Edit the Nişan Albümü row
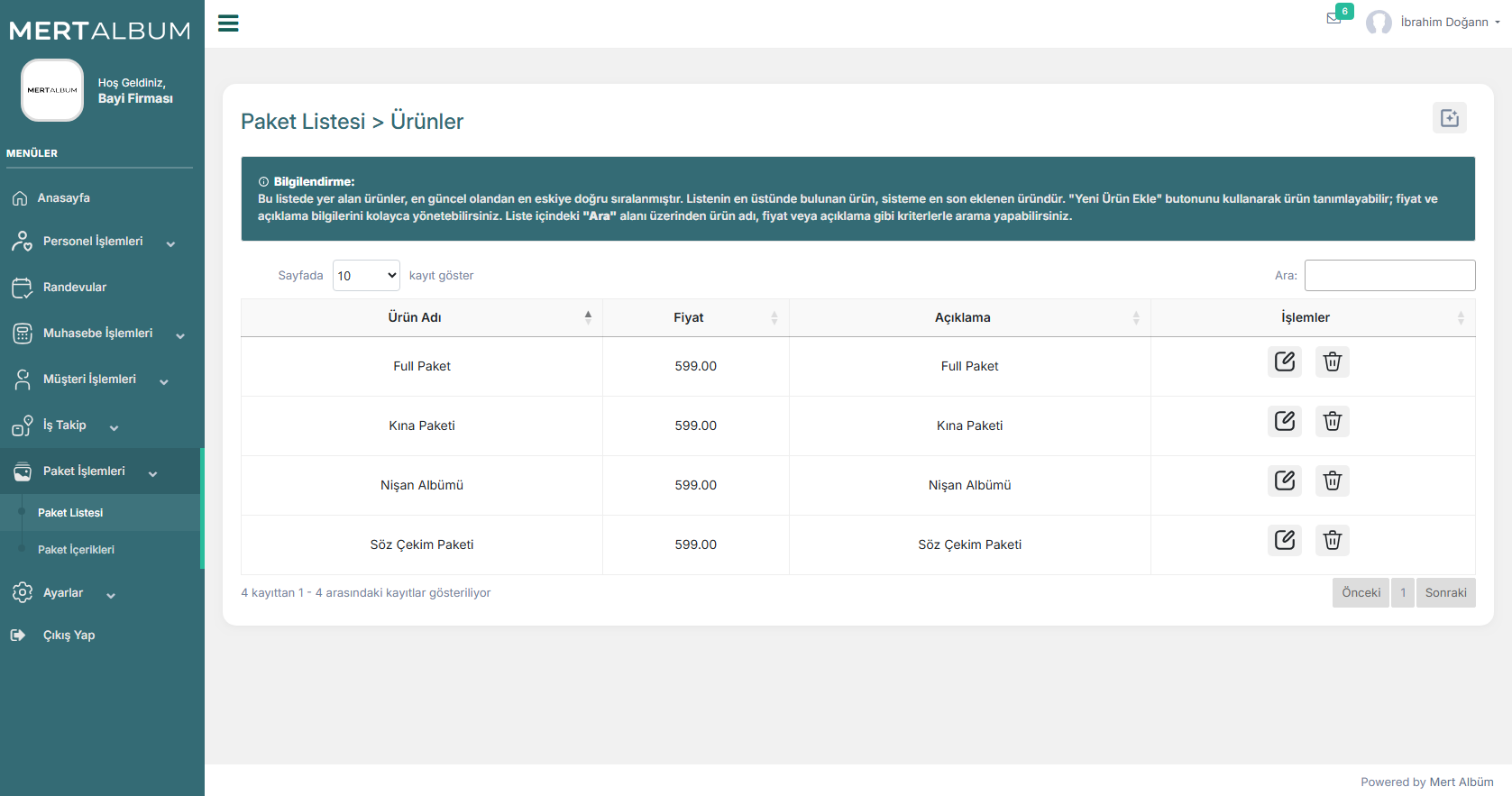 coord(1284,481)
